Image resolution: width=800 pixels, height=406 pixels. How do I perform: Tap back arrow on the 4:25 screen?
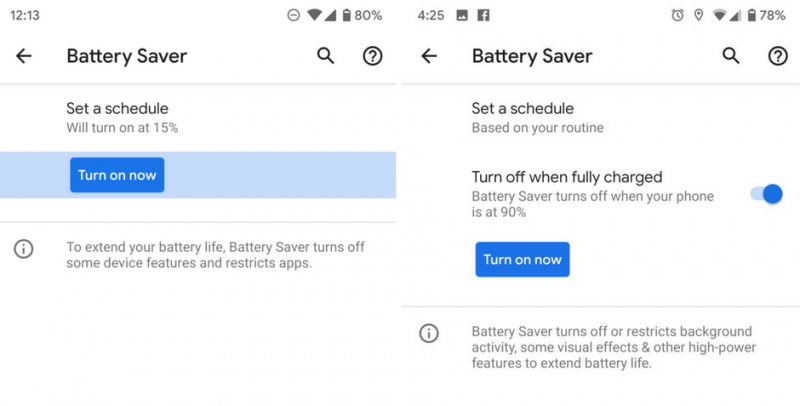(429, 56)
